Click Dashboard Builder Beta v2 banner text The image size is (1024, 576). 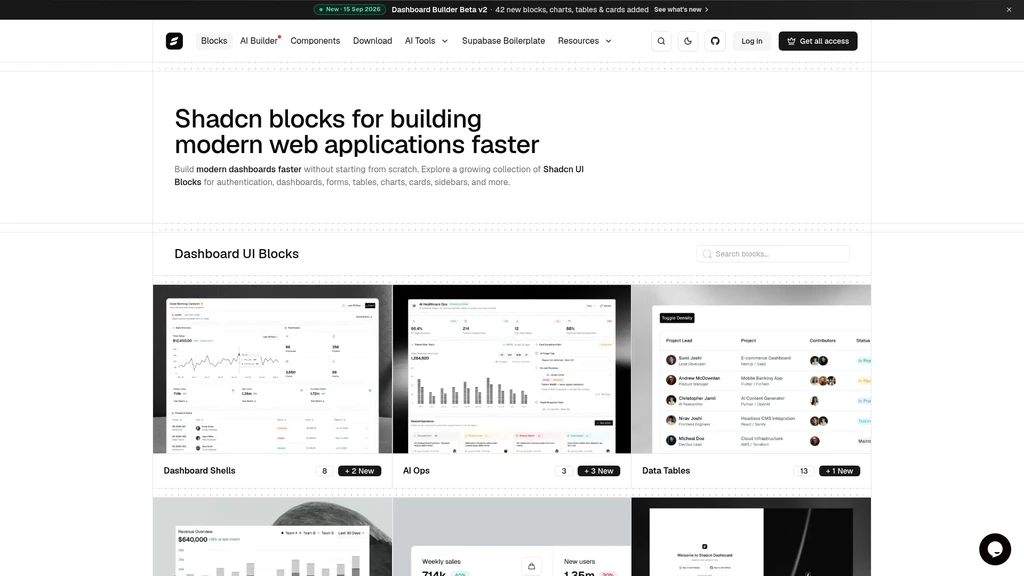click(x=439, y=10)
